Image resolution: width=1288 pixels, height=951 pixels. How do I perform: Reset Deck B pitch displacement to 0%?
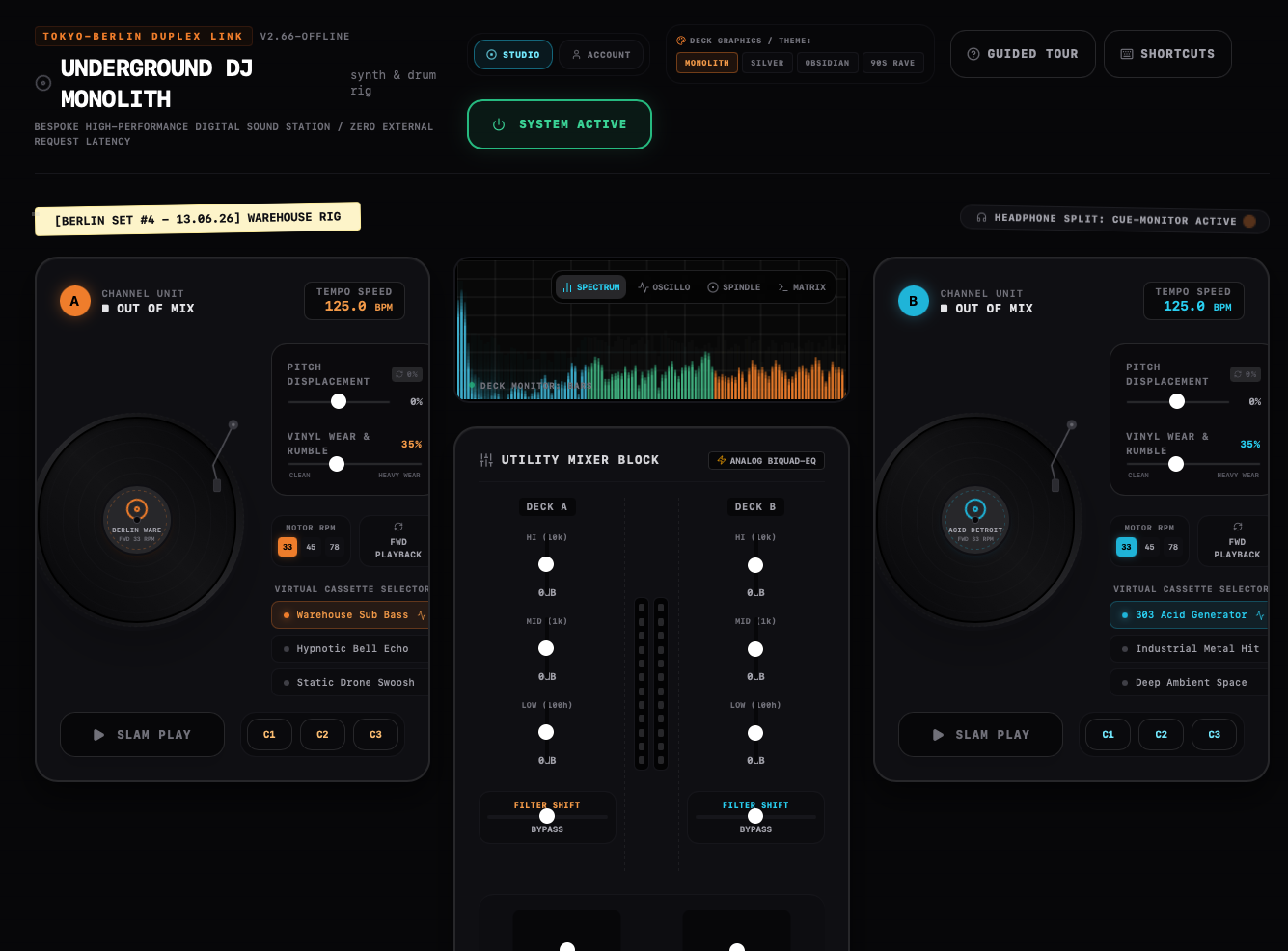click(x=1246, y=374)
